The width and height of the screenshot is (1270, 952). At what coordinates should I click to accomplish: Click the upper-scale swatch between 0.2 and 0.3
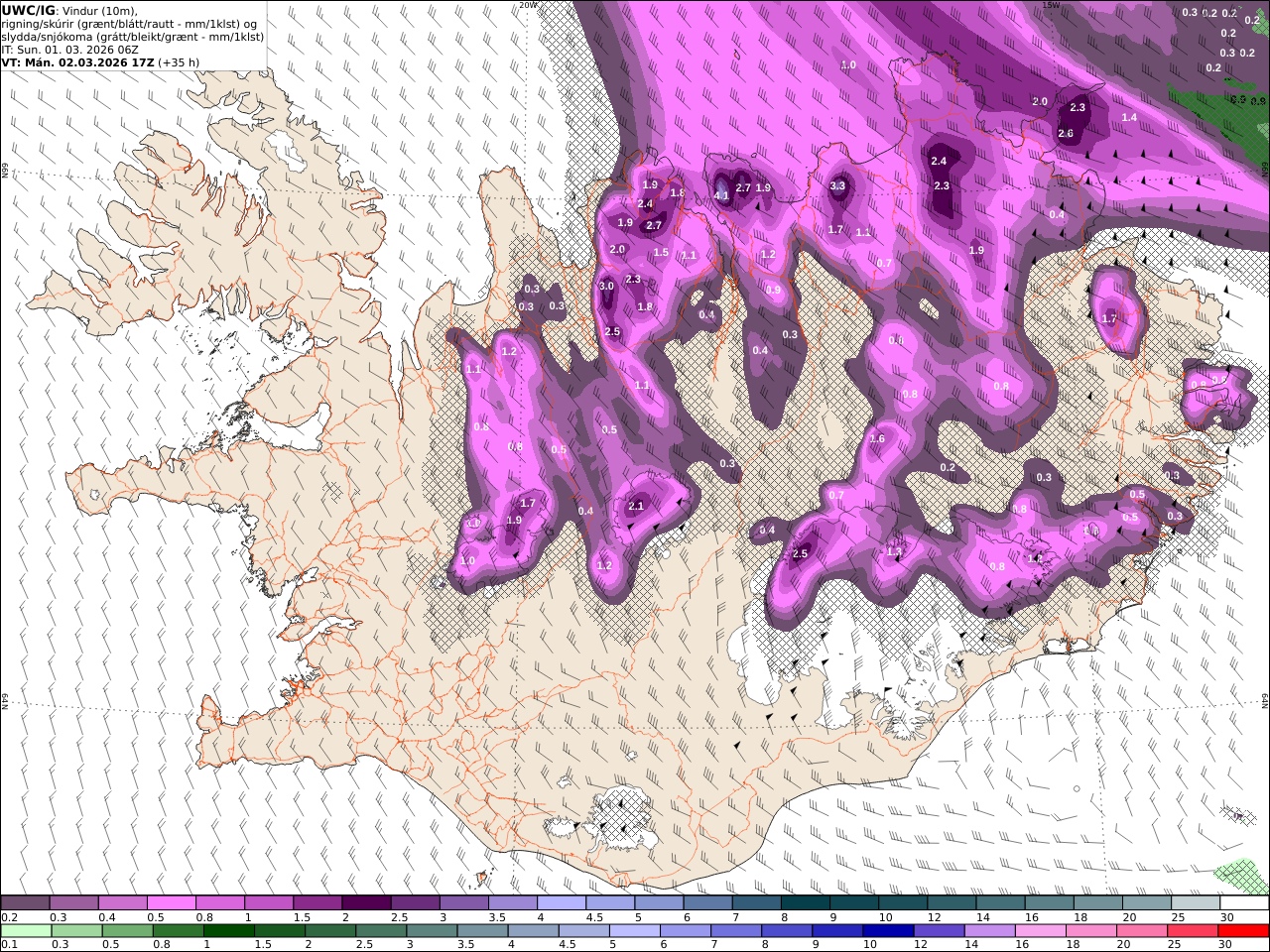(25, 902)
